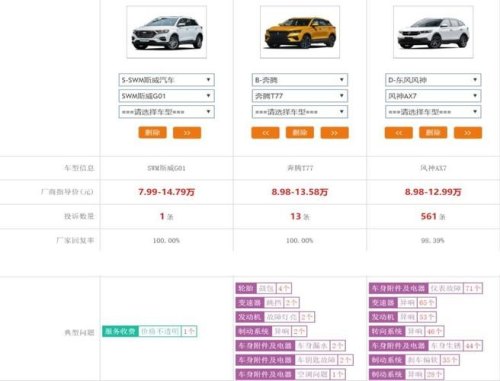
Task: Click the 制动系统 异响 2个 tag
Action: pos(271,331)
